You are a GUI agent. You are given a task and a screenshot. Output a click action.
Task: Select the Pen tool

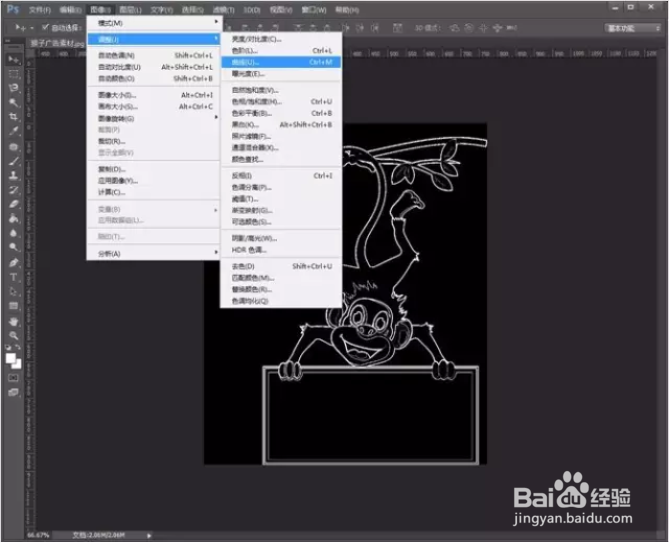coord(13,262)
